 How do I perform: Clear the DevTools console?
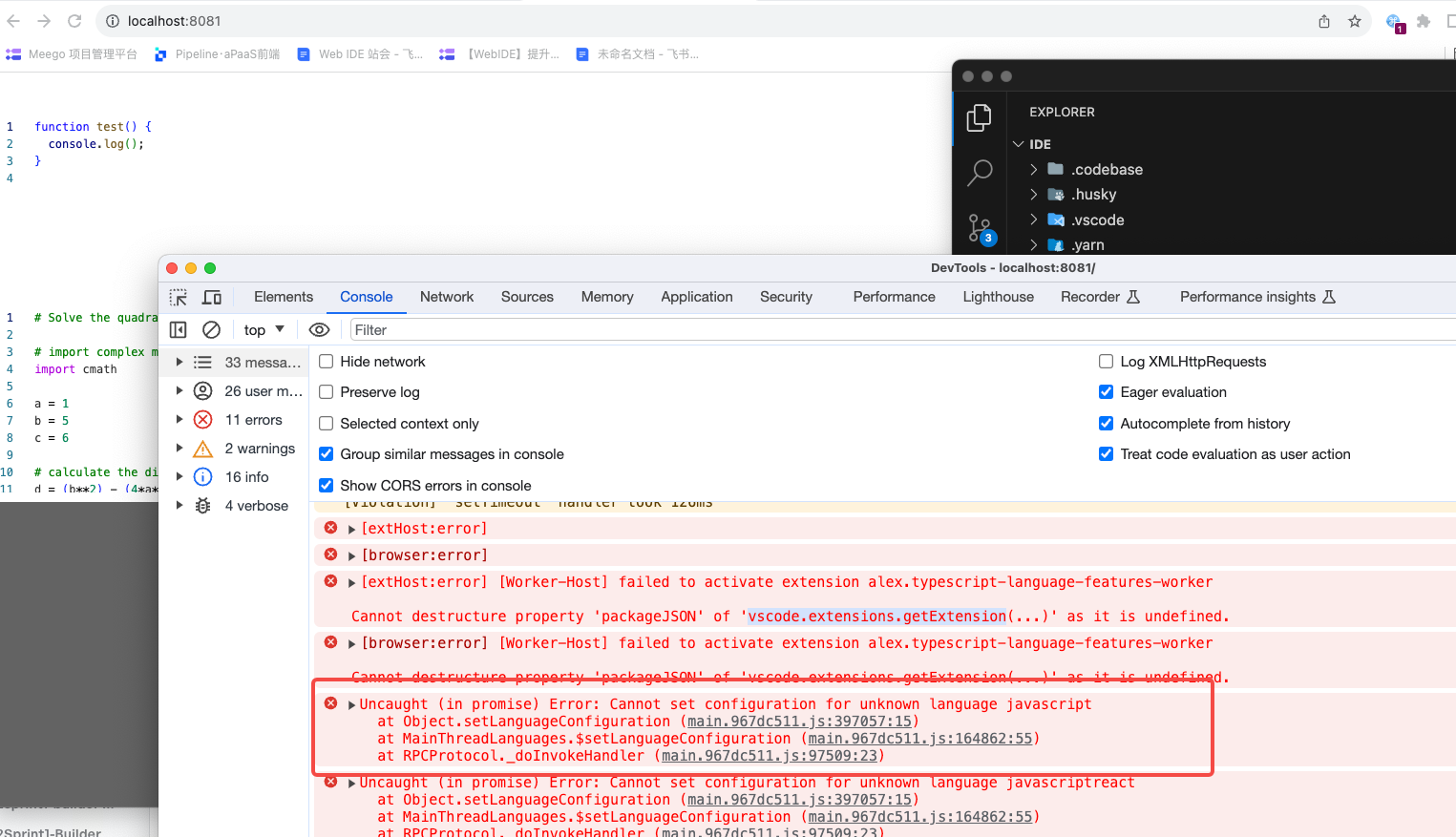tap(211, 329)
